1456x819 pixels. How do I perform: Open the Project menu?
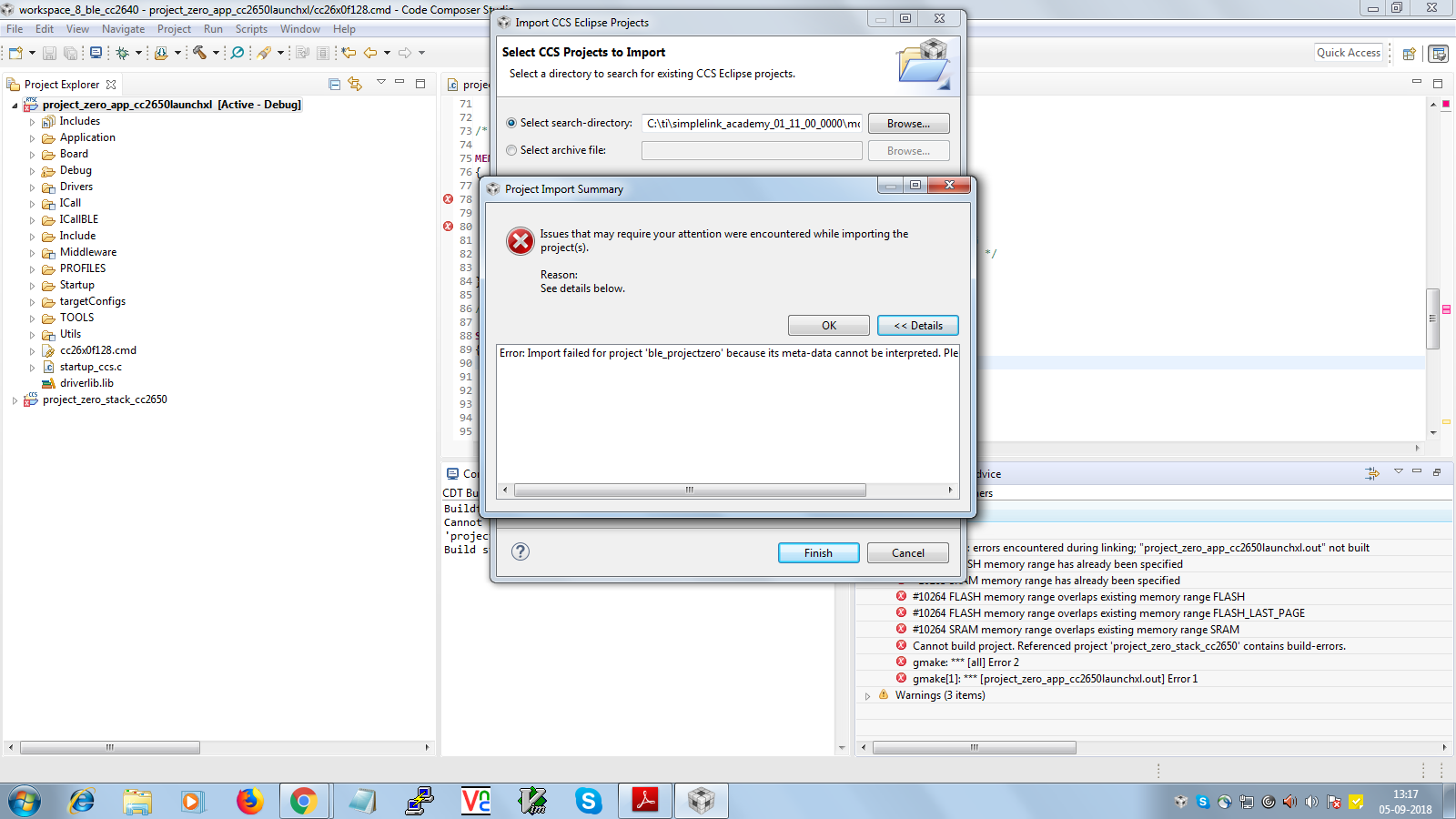[174, 29]
